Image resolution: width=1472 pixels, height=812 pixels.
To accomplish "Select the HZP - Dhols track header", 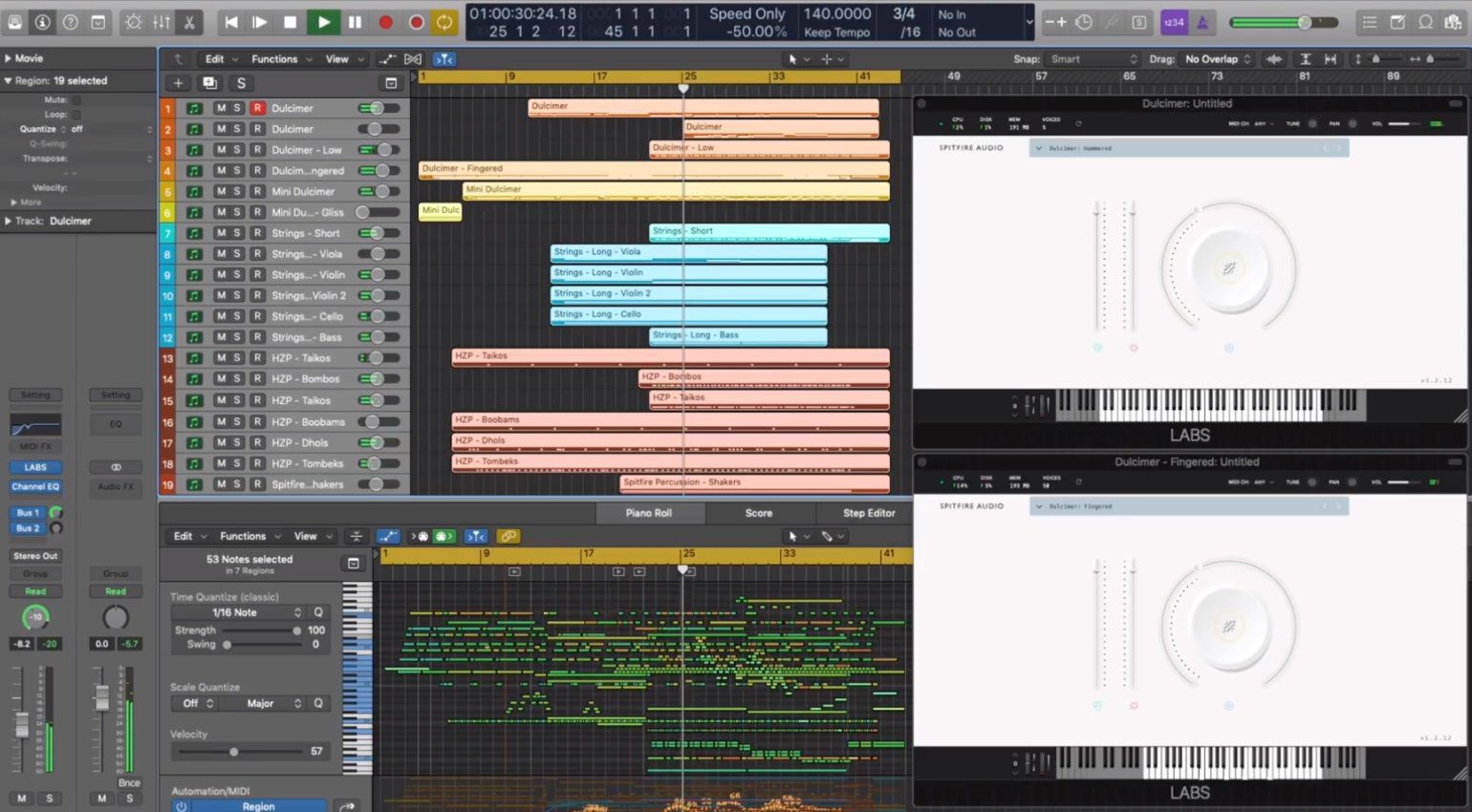I will [x=285, y=442].
